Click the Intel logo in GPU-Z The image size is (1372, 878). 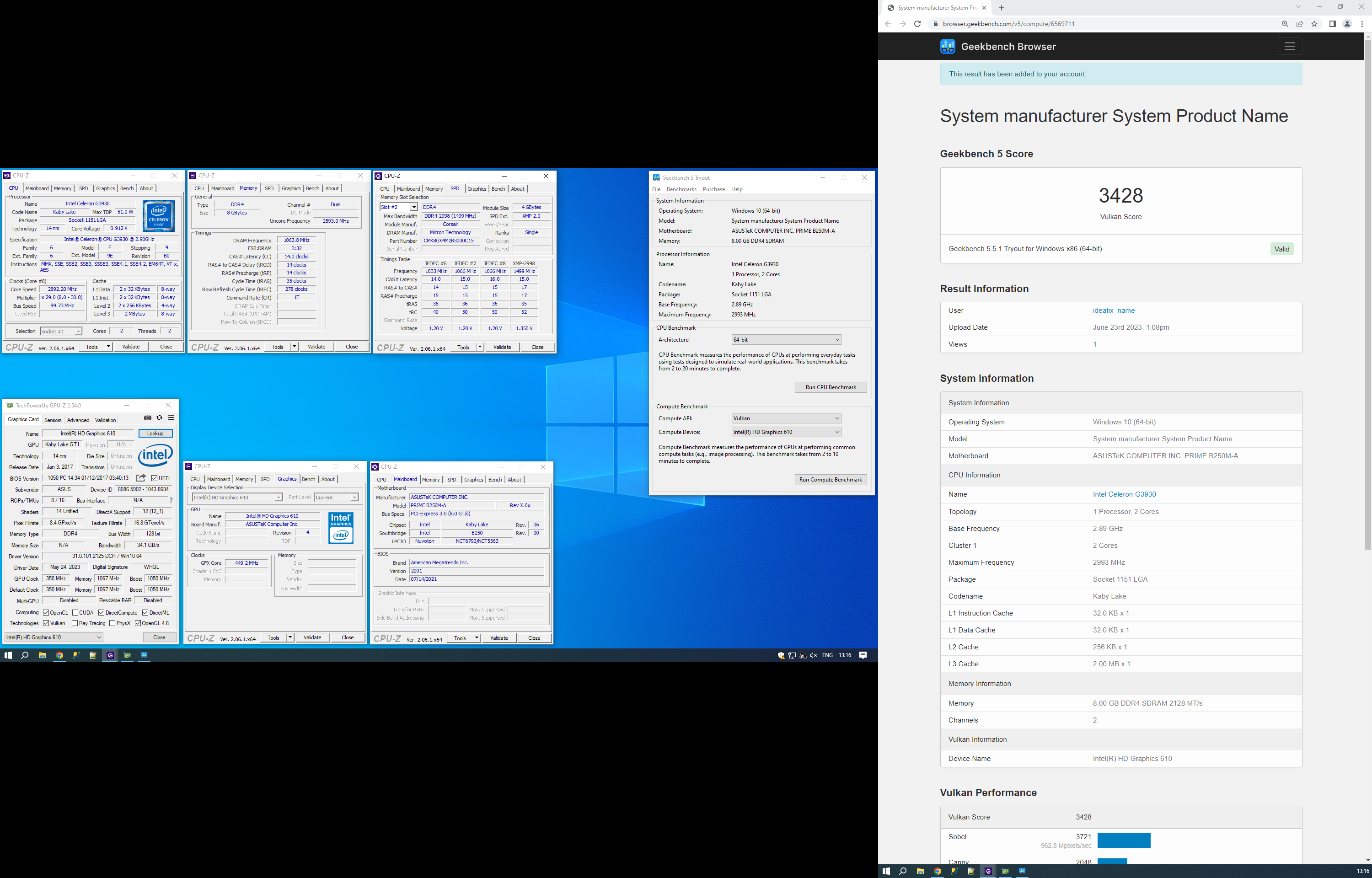[155, 455]
